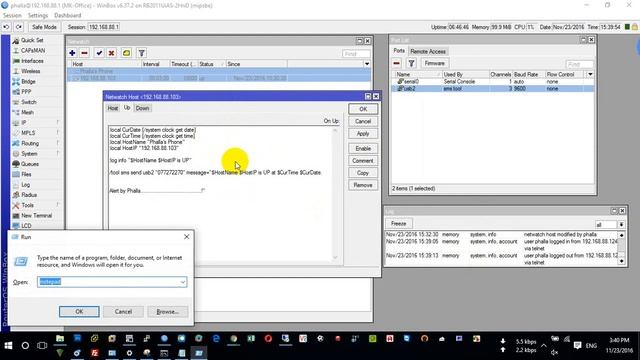Open Quick Set in sidebar
640x360 pixels.
click(x=32, y=40)
